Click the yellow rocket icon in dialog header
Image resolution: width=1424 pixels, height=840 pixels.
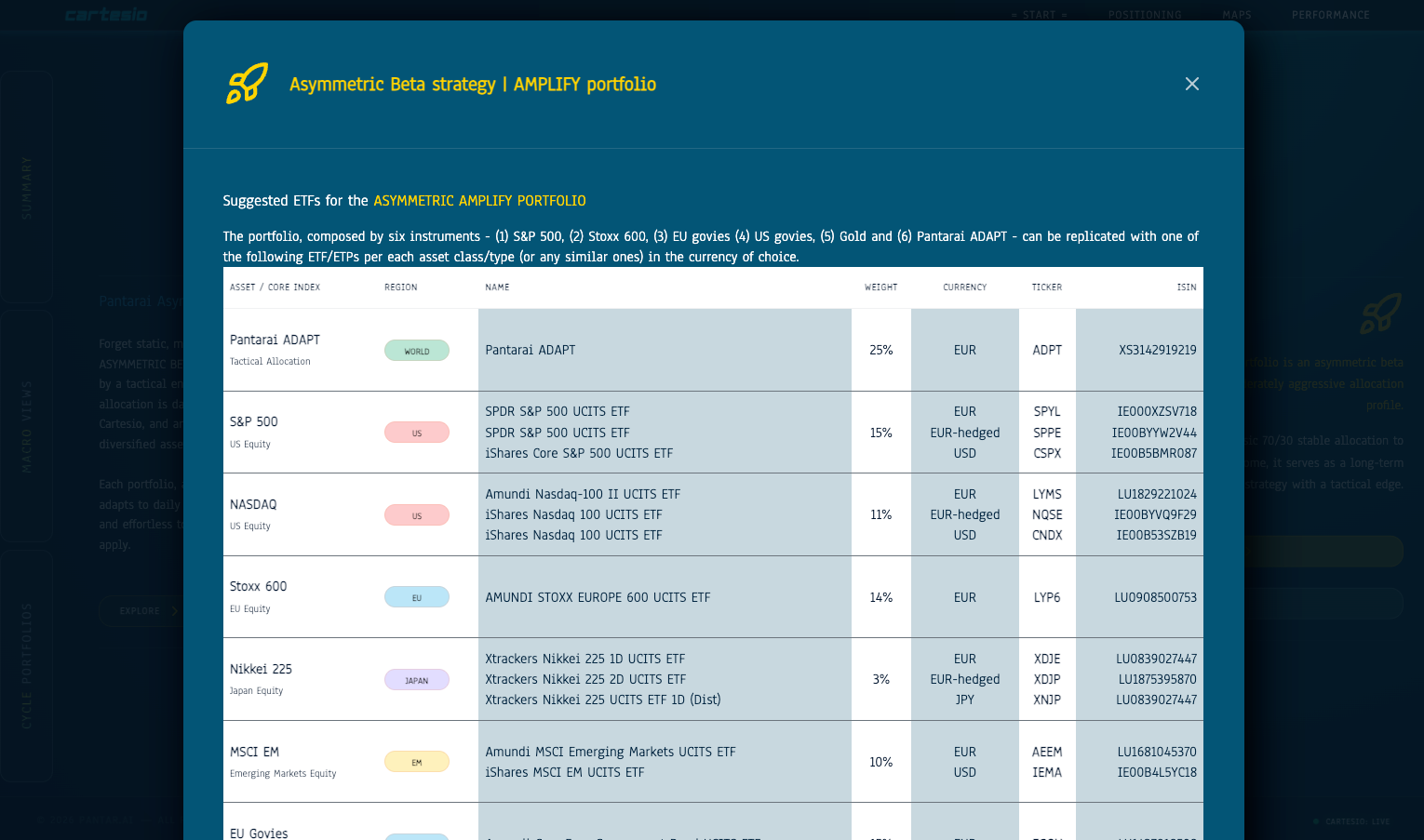pos(247,84)
